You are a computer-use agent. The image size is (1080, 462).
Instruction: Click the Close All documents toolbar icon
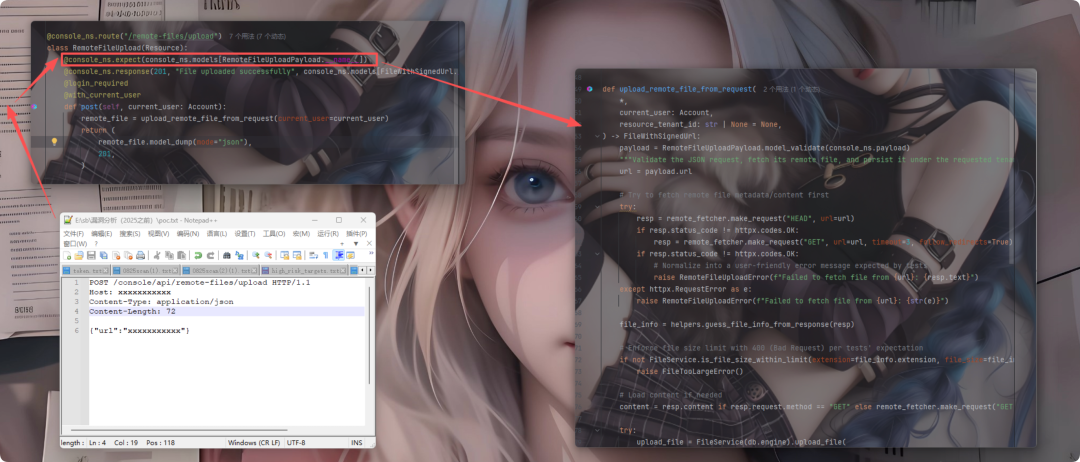point(128,255)
